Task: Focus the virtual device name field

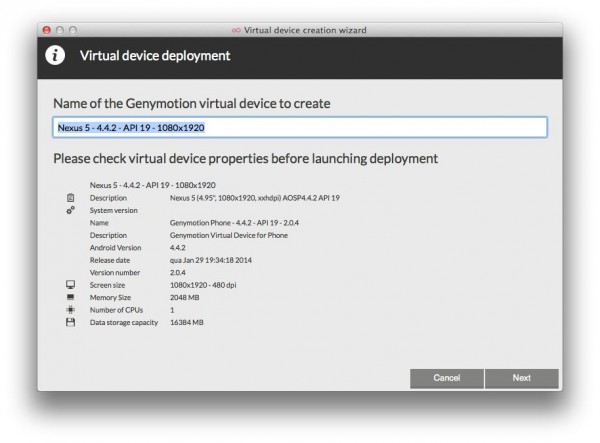Action: click(x=300, y=127)
